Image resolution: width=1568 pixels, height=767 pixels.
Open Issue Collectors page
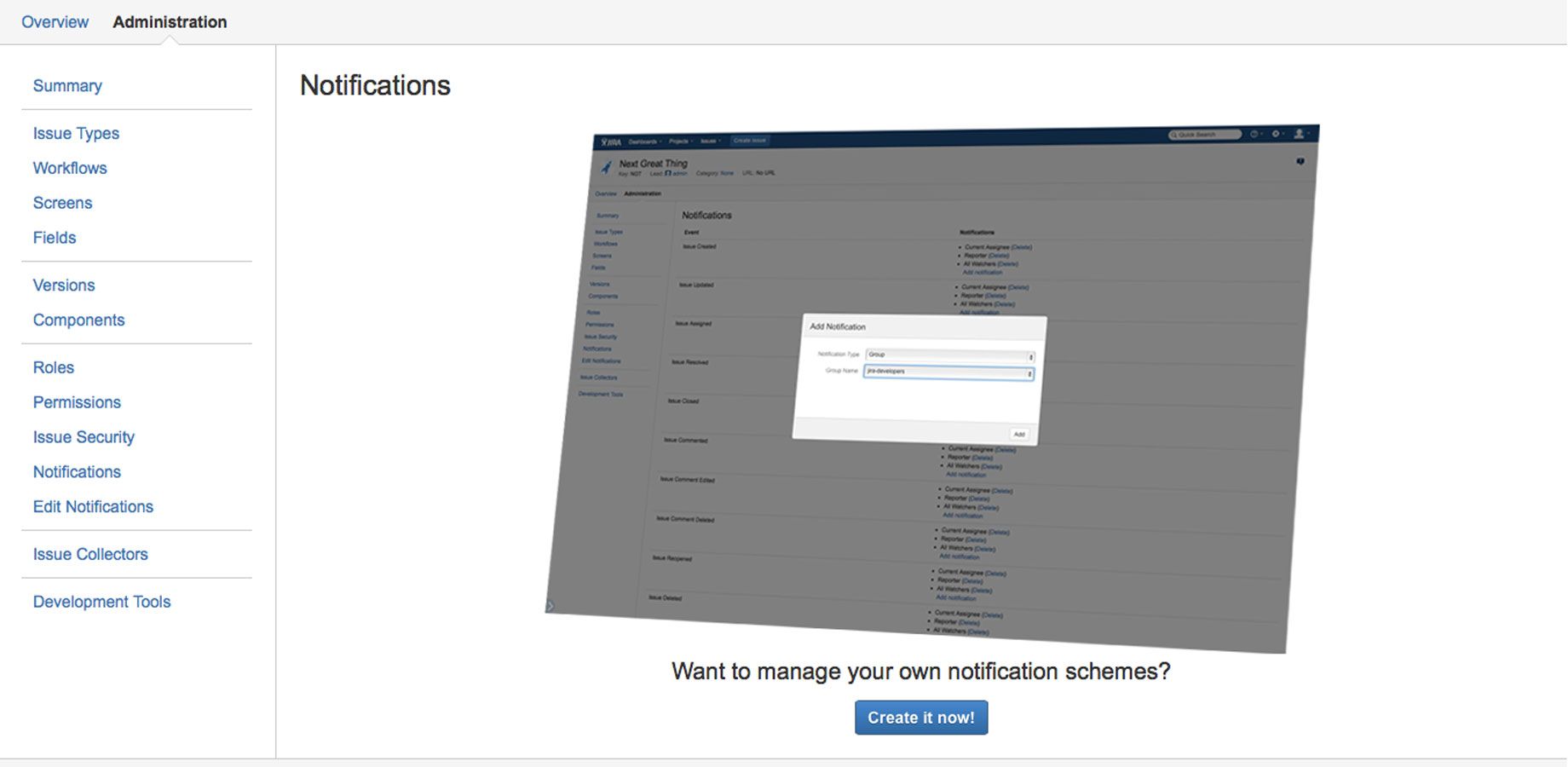pos(90,555)
